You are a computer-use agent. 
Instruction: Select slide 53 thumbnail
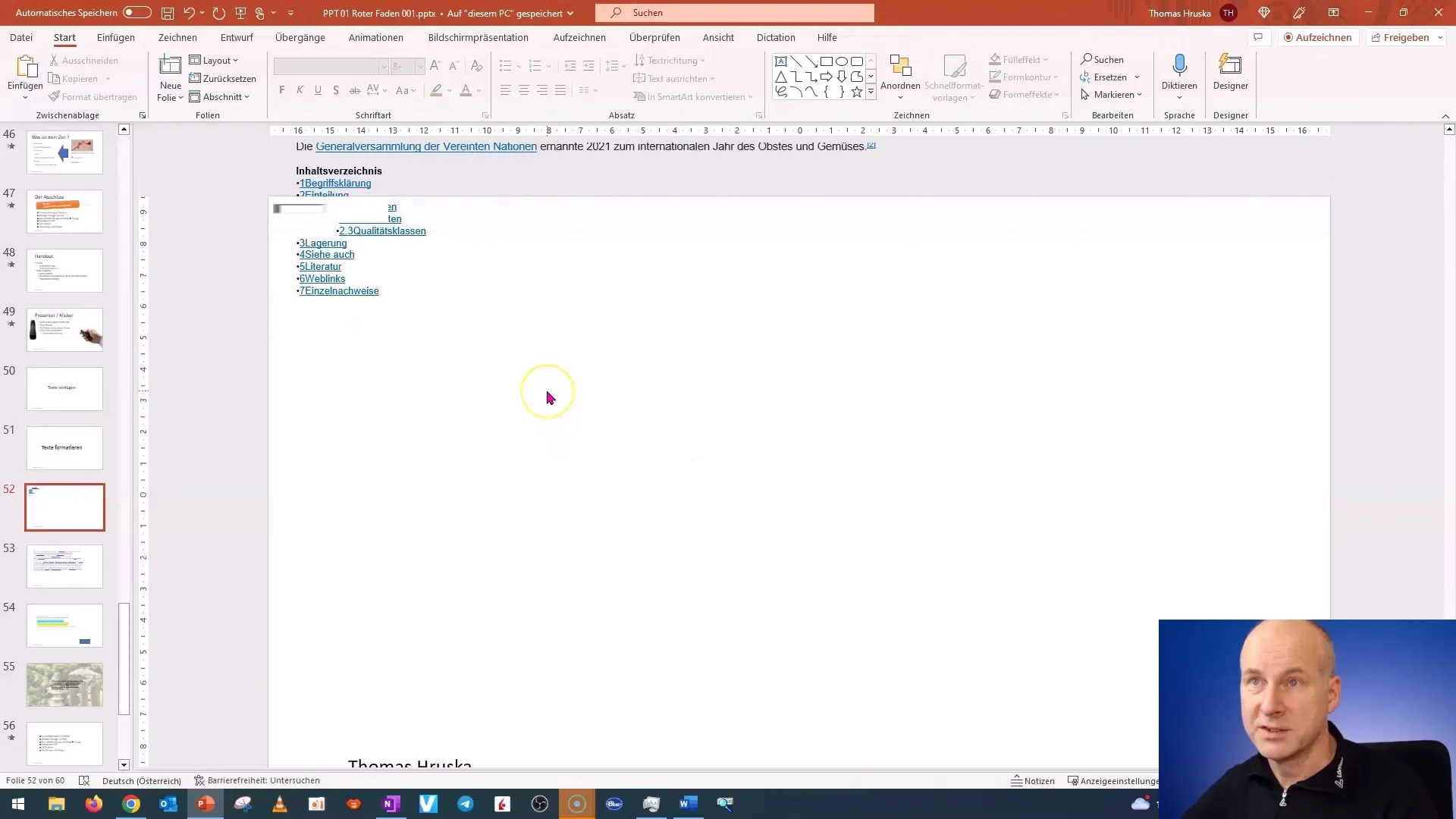(x=64, y=566)
